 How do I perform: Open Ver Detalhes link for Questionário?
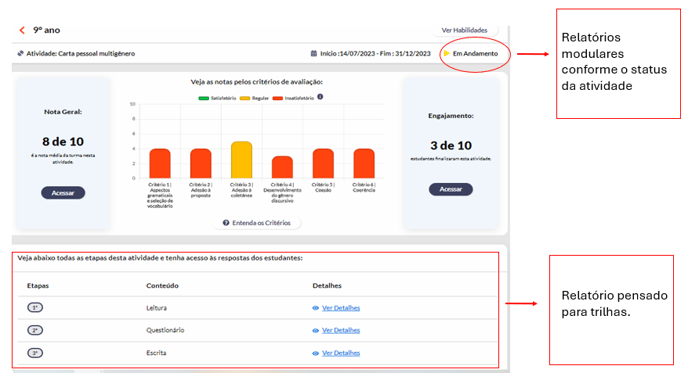point(341,330)
